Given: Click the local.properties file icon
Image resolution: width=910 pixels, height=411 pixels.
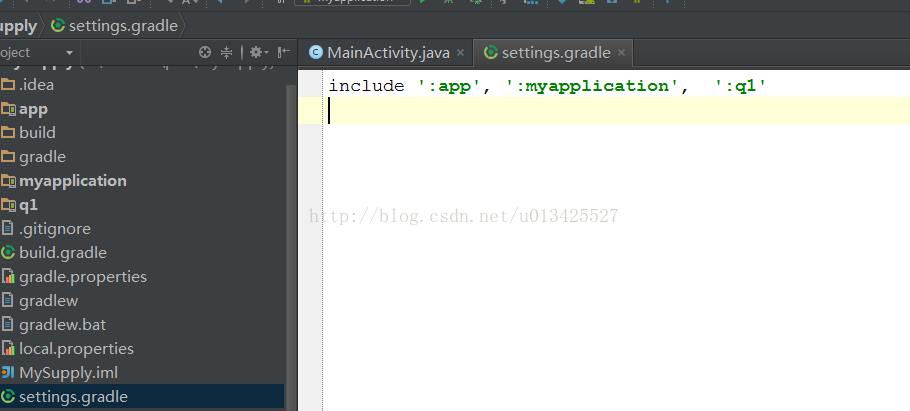Looking at the screenshot, I should pos(8,349).
